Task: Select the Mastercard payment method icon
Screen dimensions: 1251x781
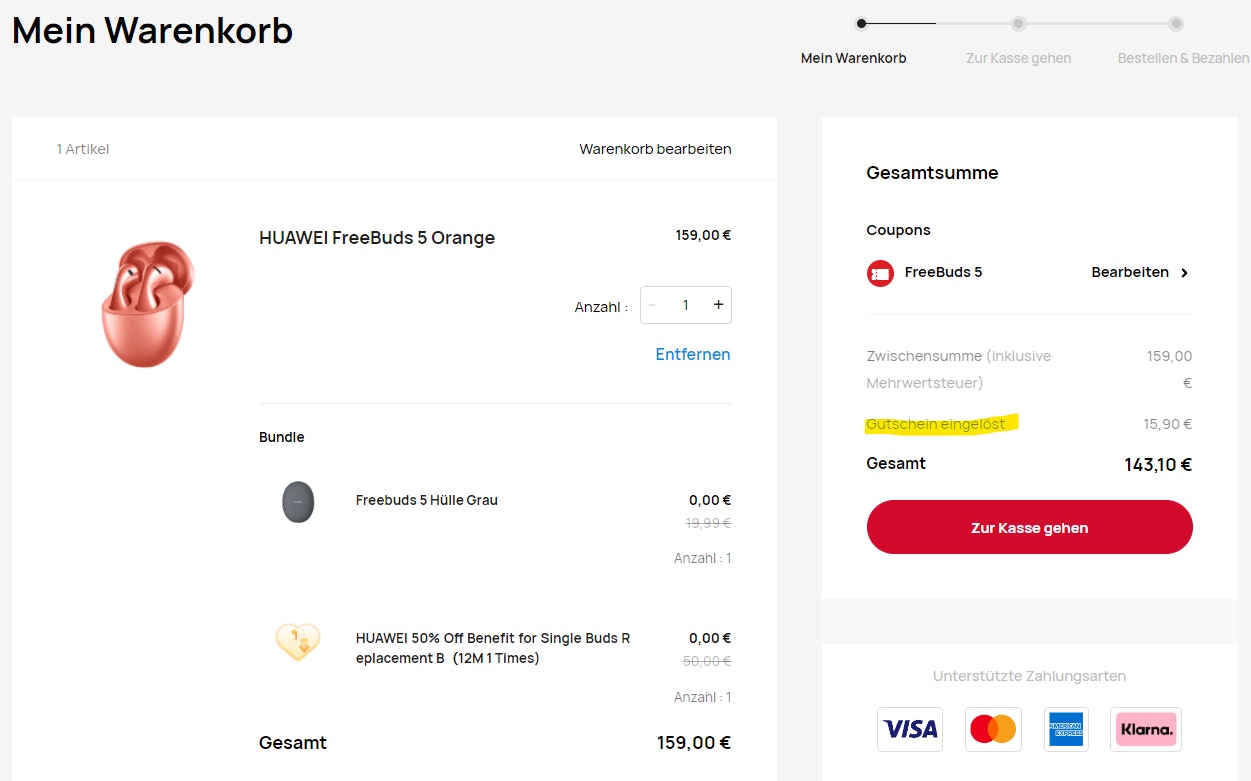Action: pos(992,729)
